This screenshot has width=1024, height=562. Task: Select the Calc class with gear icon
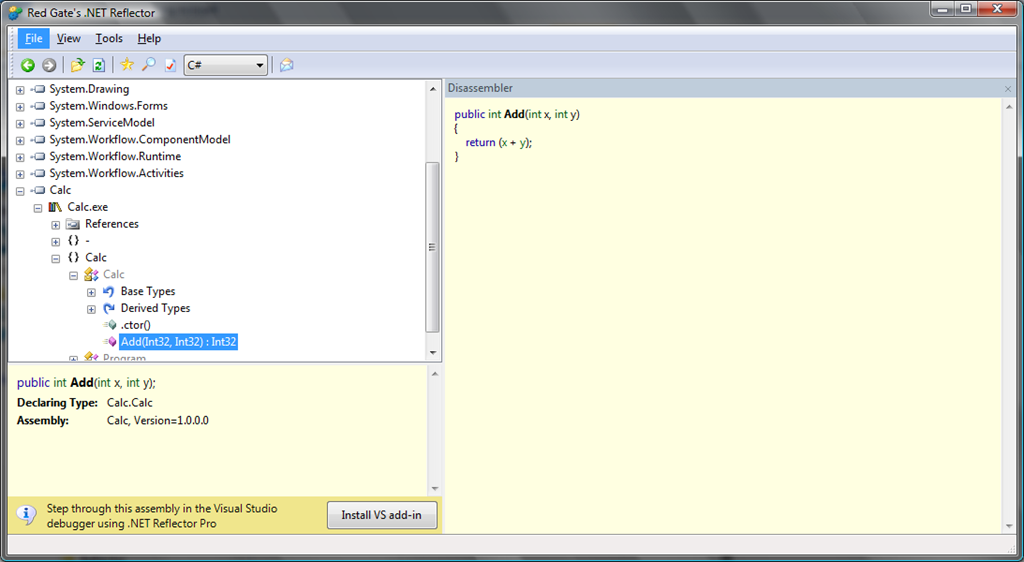pyautogui.click(x=114, y=275)
